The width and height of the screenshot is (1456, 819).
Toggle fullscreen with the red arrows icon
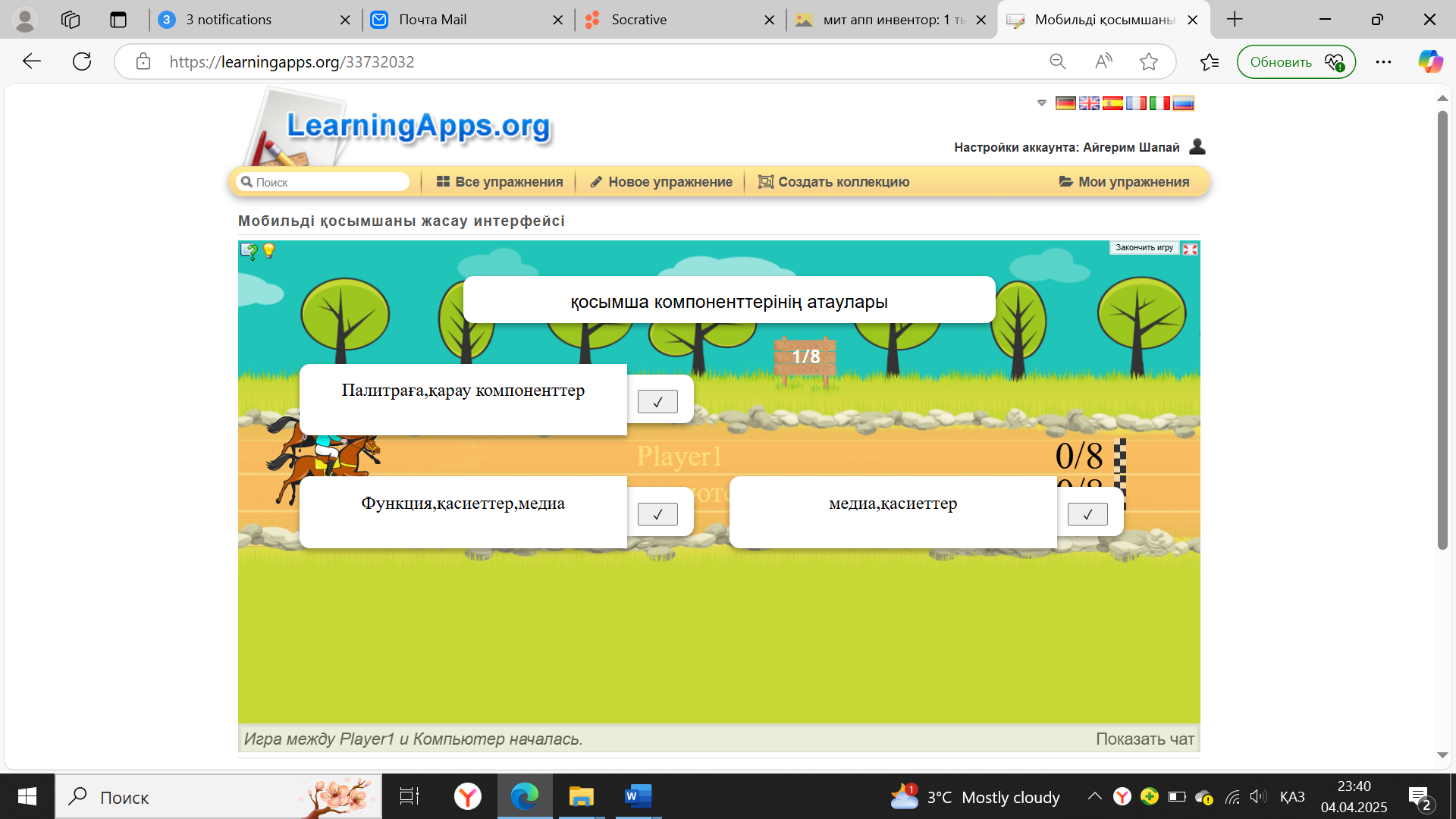coord(1190,249)
